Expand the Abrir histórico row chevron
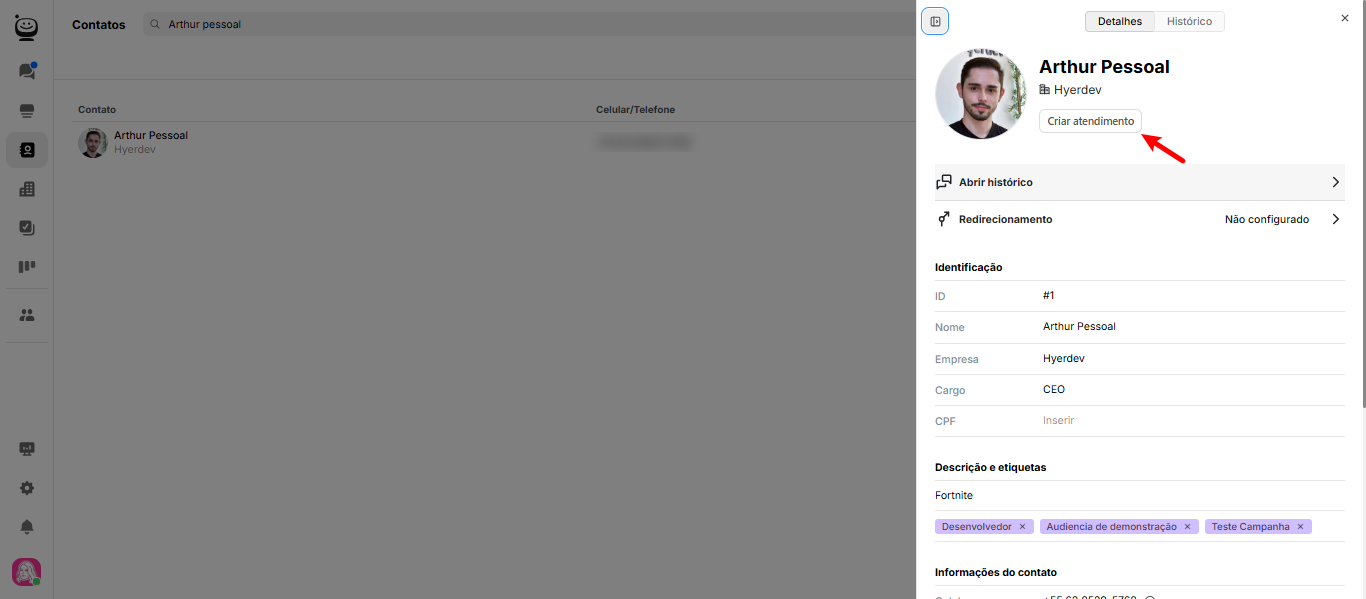Screen dimensions: 1366x599 click(1335, 182)
